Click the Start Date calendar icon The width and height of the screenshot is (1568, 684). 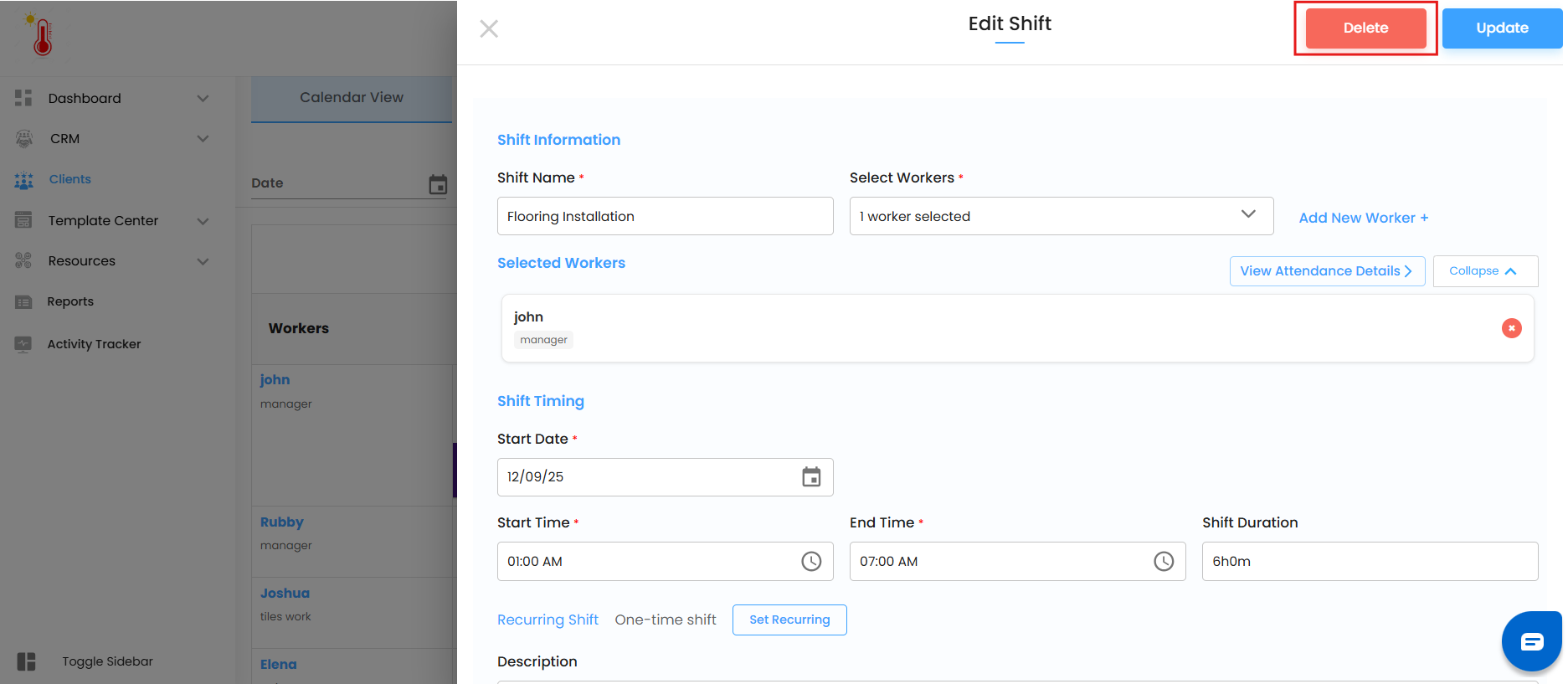click(811, 477)
